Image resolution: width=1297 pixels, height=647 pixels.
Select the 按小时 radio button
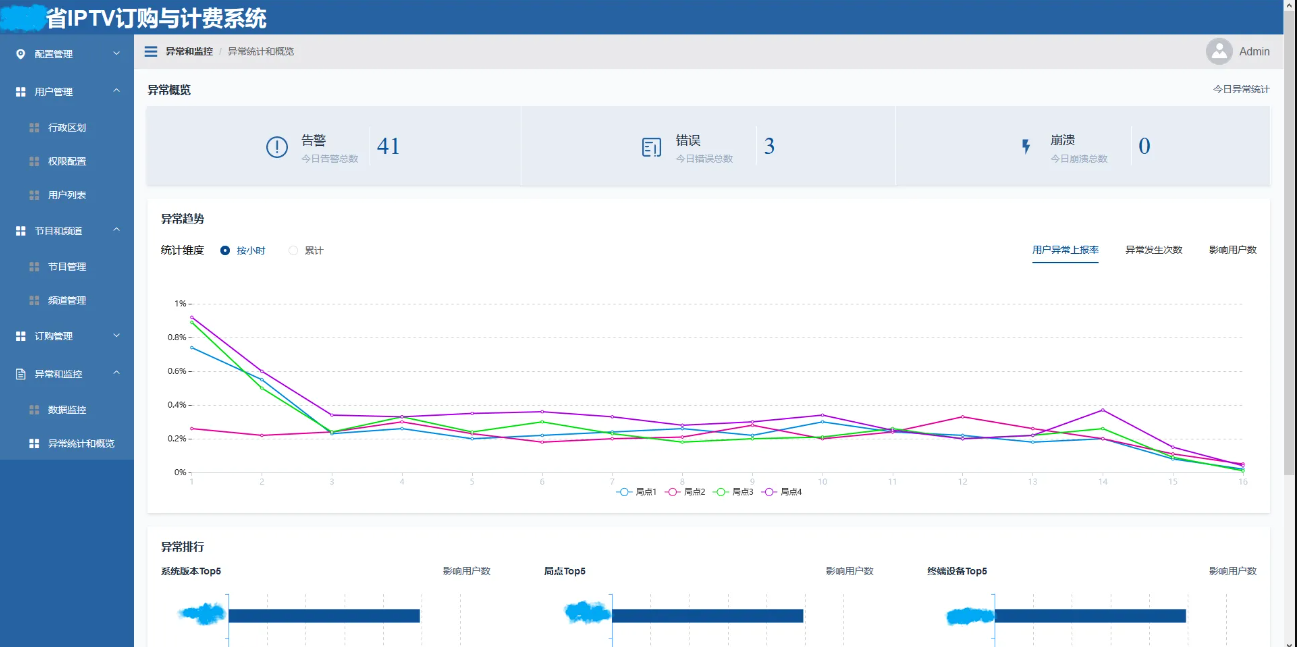(225, 250)
